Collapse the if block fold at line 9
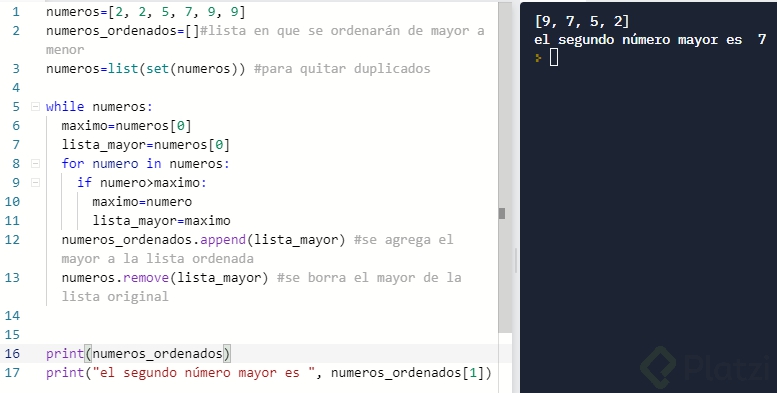777x393 pixels. (35, 182)
